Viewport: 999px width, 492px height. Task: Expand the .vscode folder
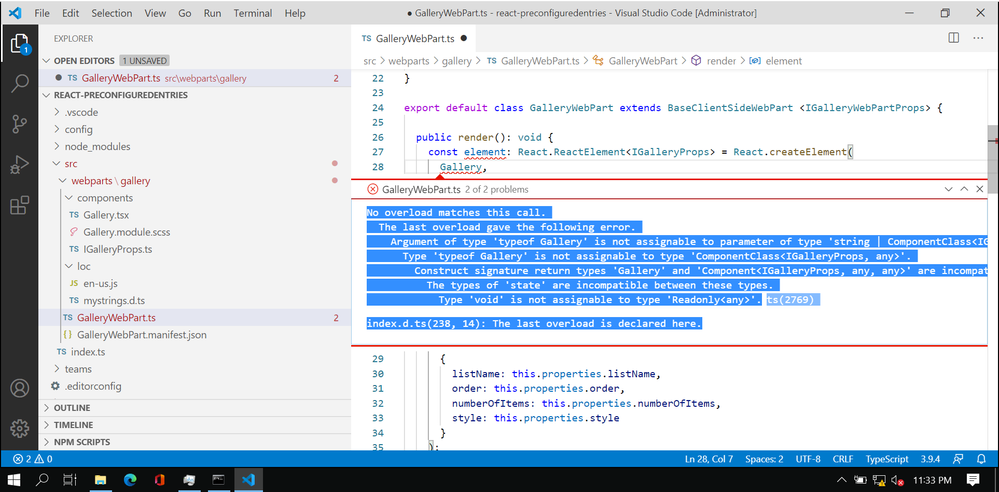pyautogui.click(x=194, y=112)
